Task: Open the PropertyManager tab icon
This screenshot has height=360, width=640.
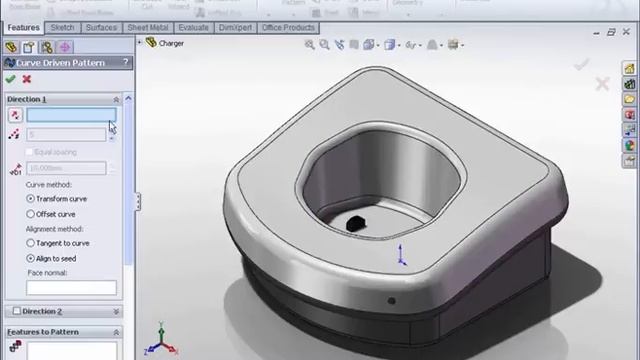Action: click(29, 47)
